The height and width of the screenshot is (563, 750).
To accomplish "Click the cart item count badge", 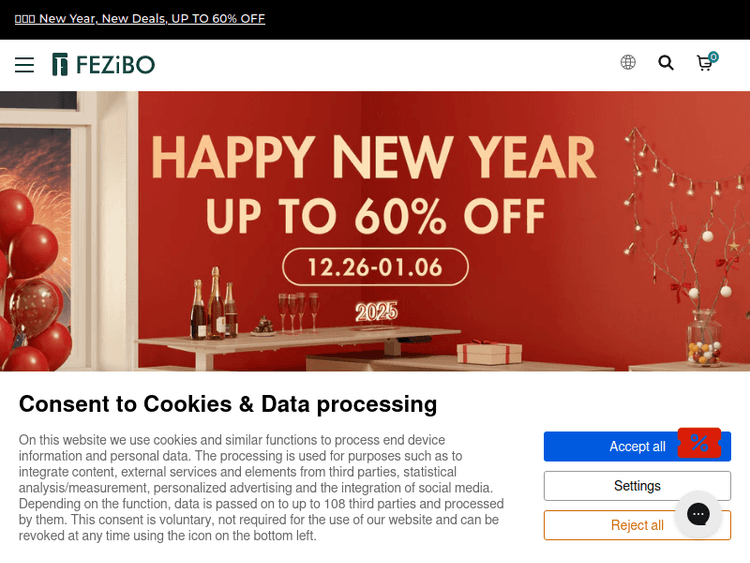I will tap(713, 57).
